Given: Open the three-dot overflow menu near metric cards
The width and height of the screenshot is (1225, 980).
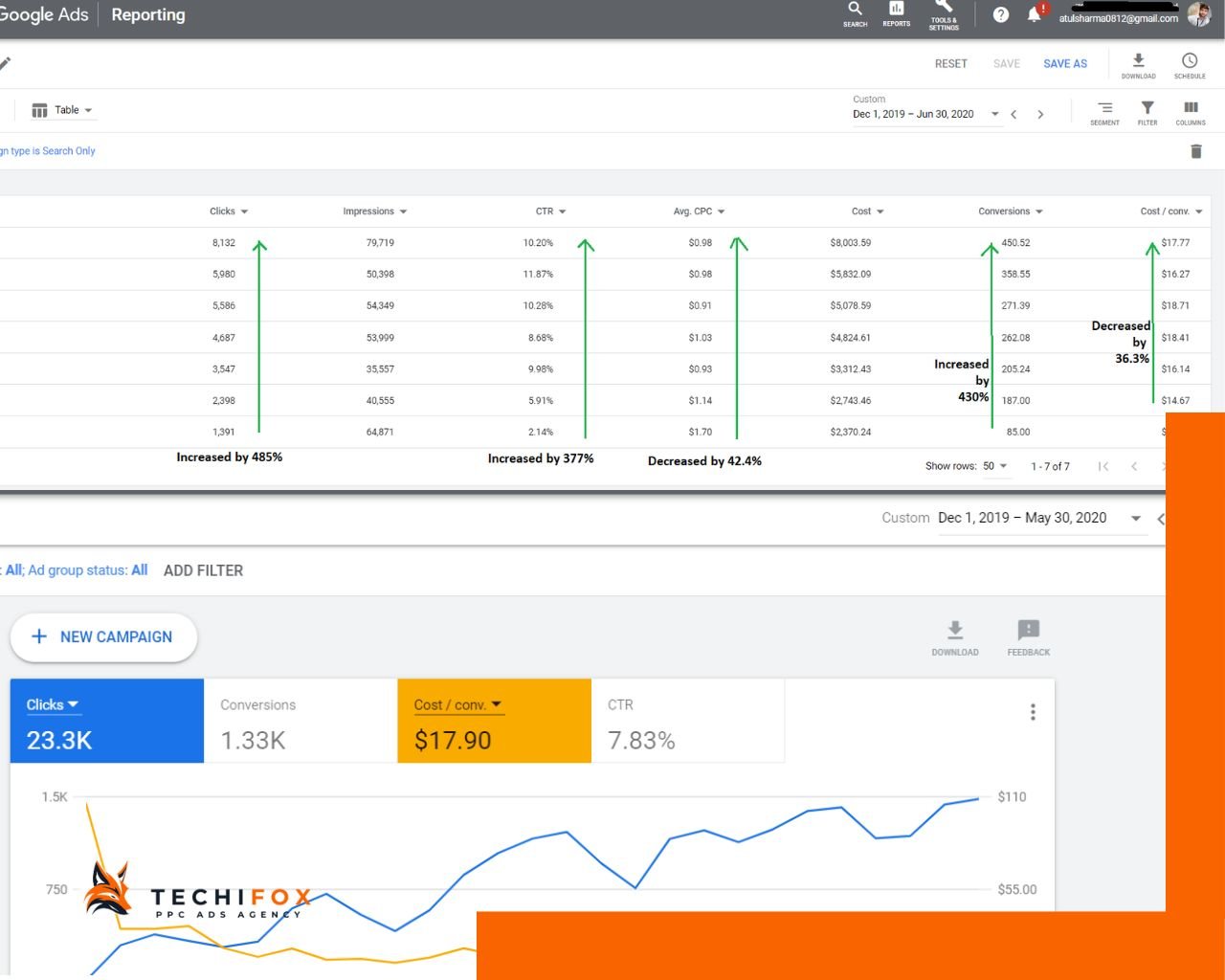Looking at the screenshot, I should [1033, 711].
